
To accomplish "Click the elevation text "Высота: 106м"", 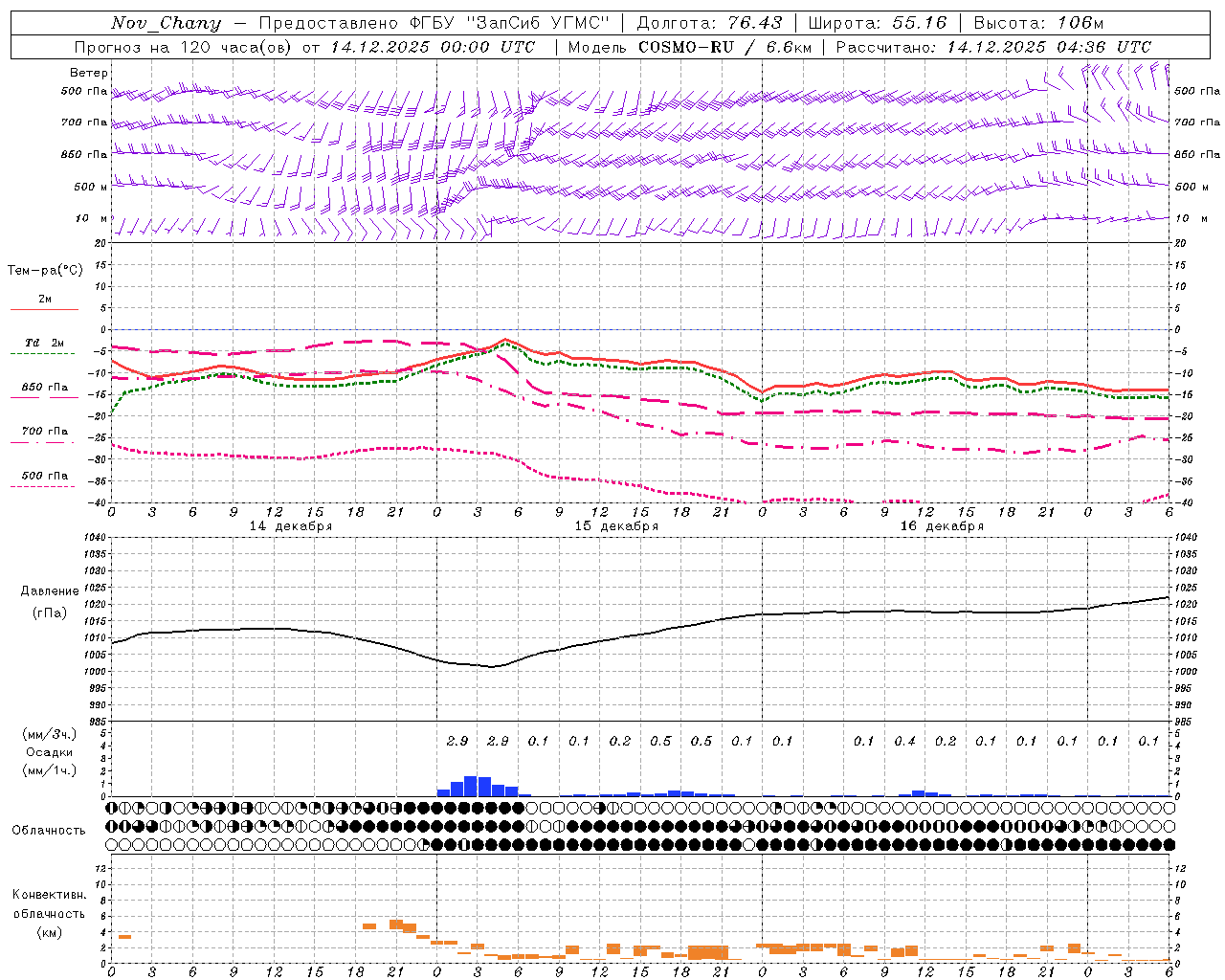I will (x=1038, y=23).
